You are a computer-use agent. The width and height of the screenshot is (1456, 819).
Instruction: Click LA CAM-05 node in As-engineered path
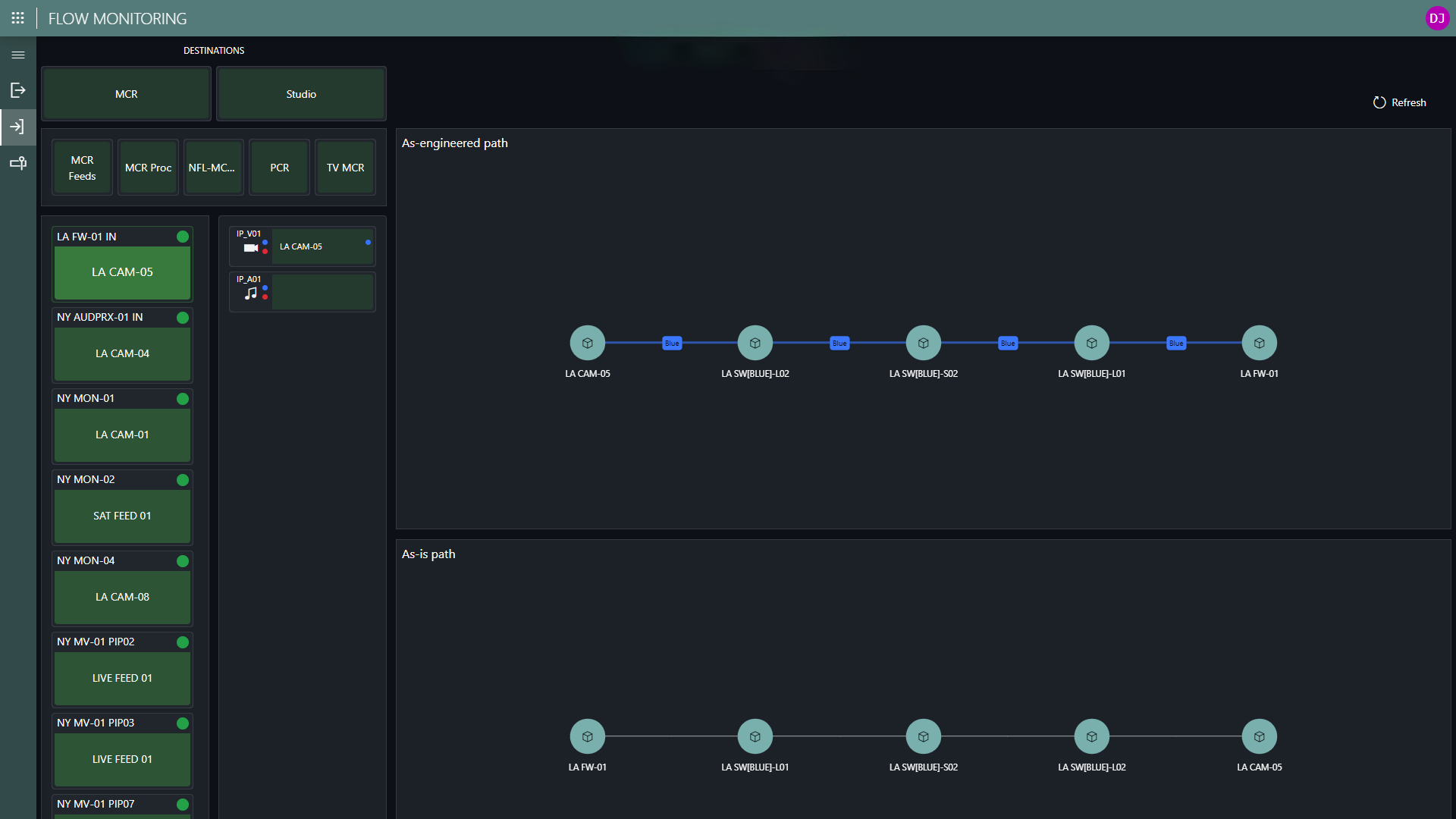tap(588, 344)
